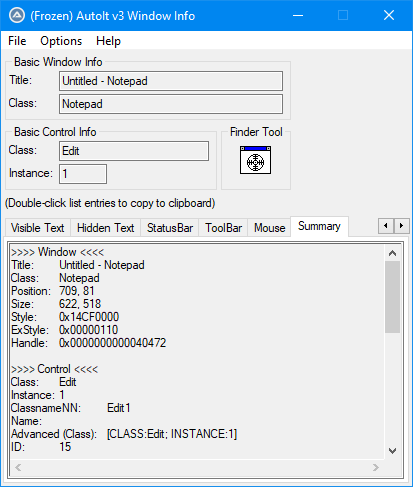Select the summary 'Title: Untitled - Notepad' line
Viewport: 413px width, 487px height.
[x=78, y=265]
